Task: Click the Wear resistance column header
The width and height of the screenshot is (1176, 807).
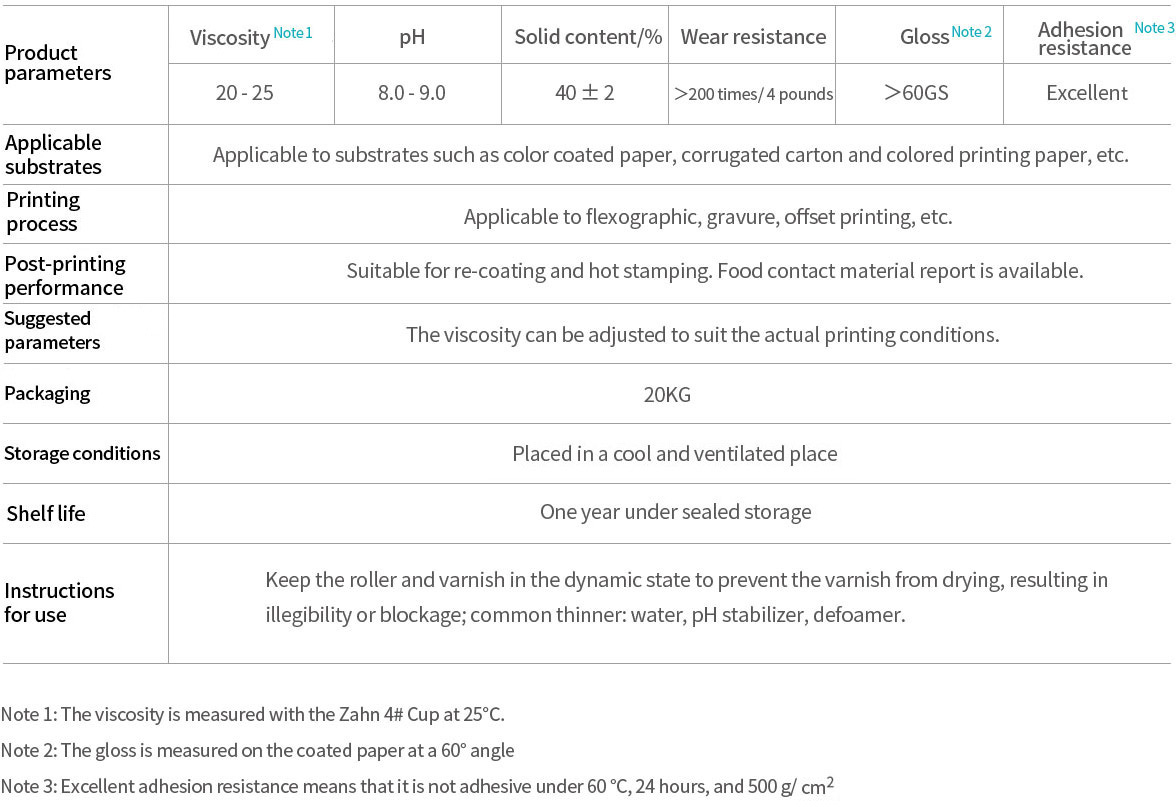Action: click(x=753, y=38)
